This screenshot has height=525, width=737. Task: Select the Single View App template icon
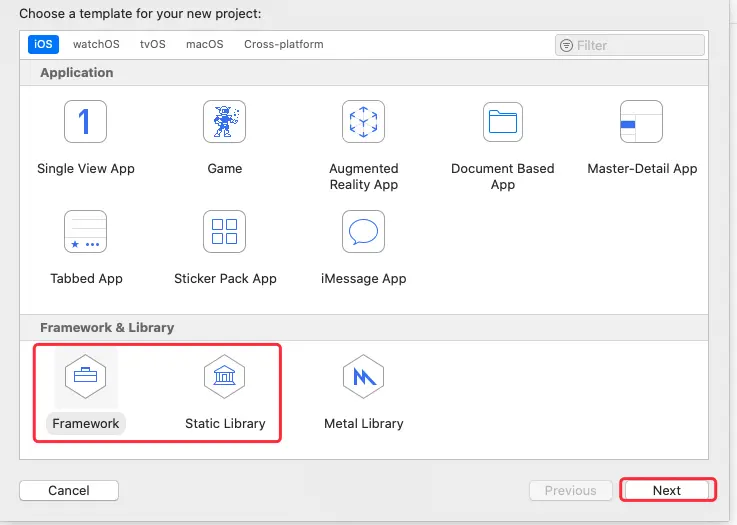(x=85, y=122)
